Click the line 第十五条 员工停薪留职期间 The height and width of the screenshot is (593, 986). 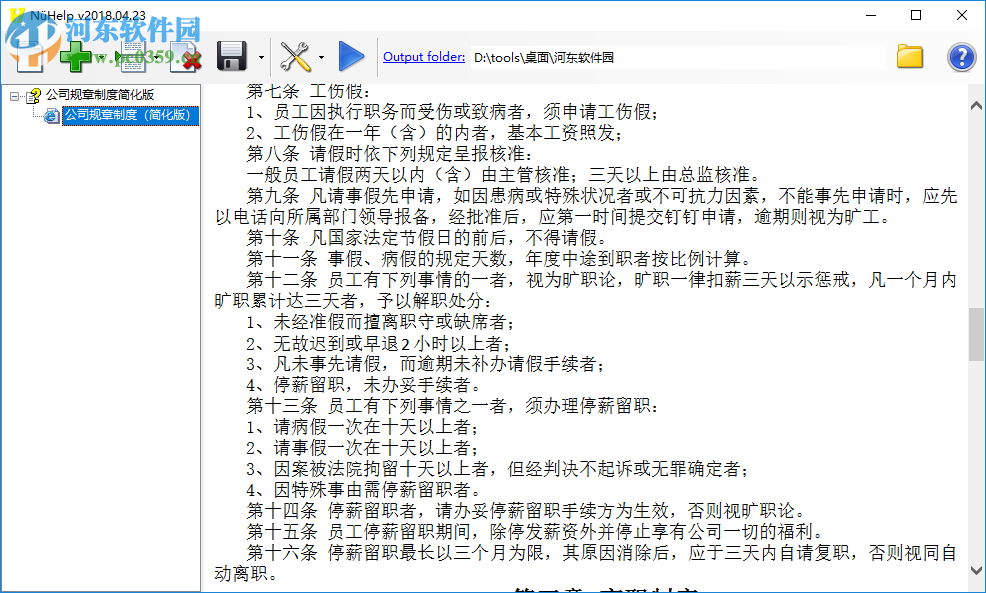pos(535,531)
